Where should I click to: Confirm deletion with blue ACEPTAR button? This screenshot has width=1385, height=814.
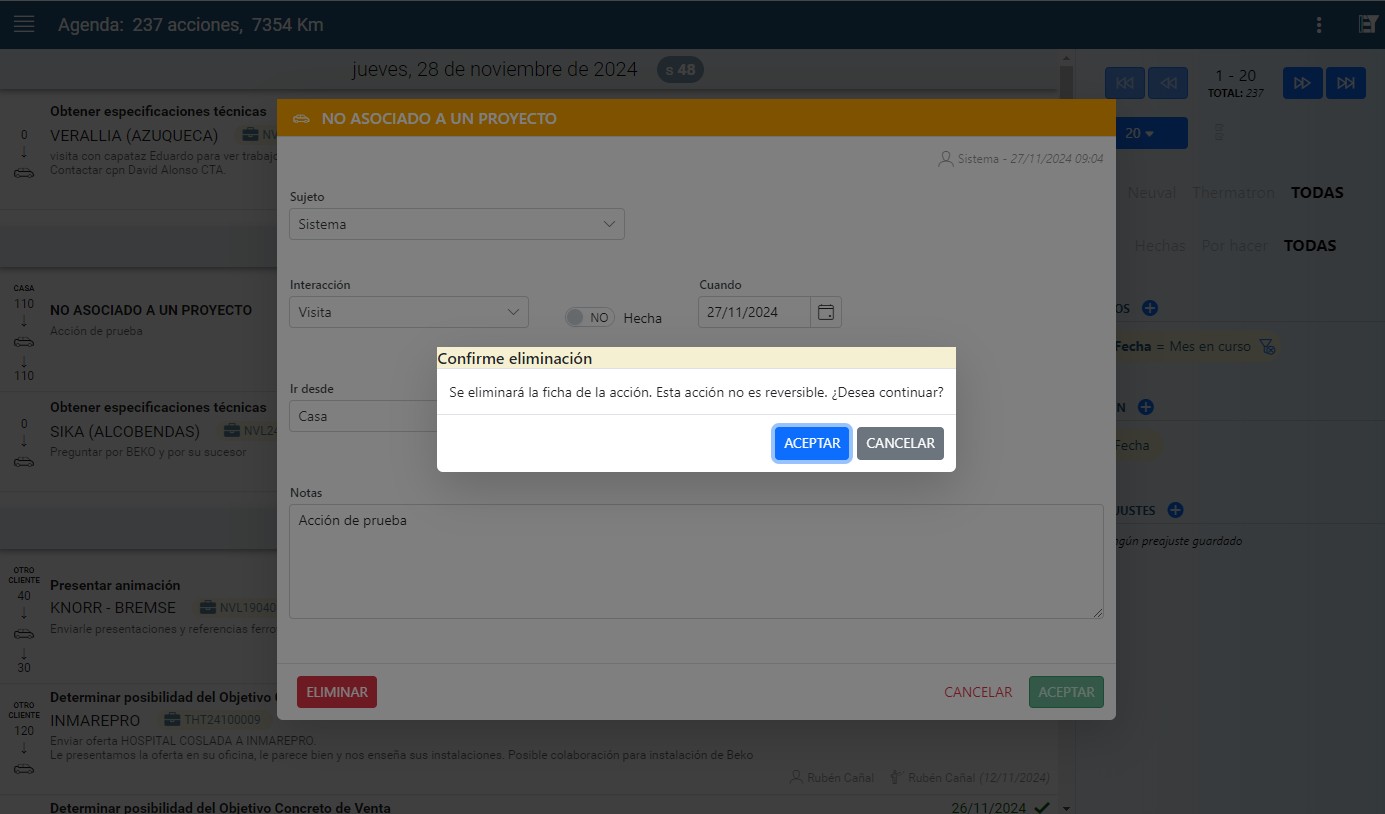[x=811, y=443]
